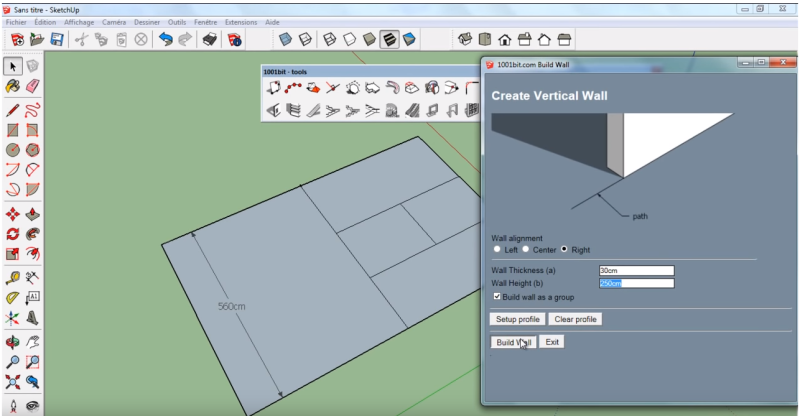Click the Open folder icon
This screenshot has height=416, width=800.
point(37,39)
